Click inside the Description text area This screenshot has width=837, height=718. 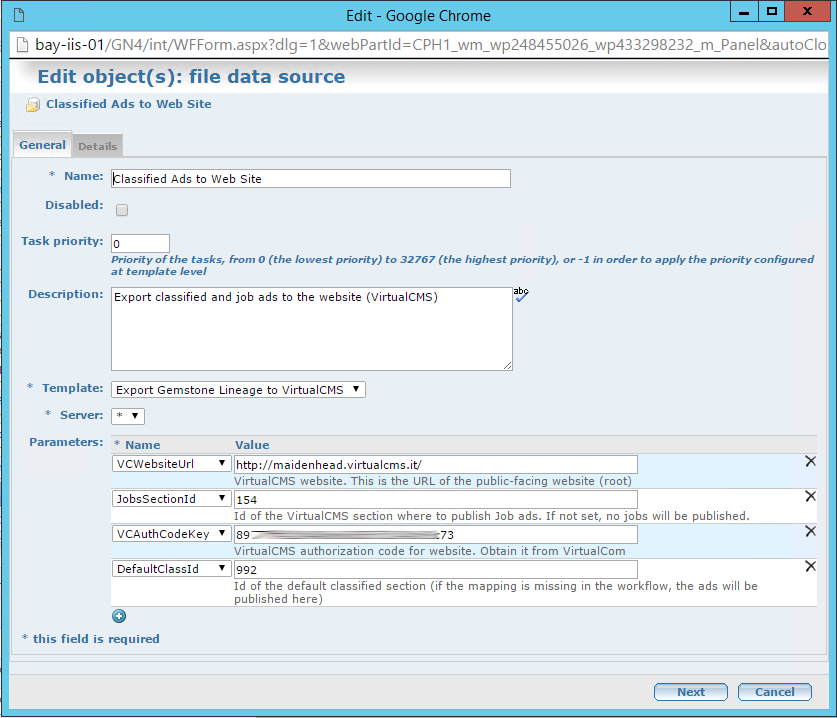[x=312, y=329]
